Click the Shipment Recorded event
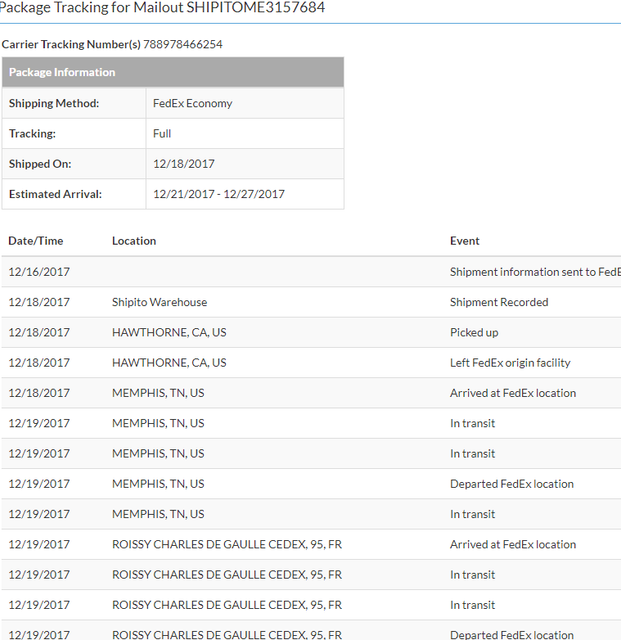This screenshot has height=640, width=621. pyautogui.click(x=499, y=302)
